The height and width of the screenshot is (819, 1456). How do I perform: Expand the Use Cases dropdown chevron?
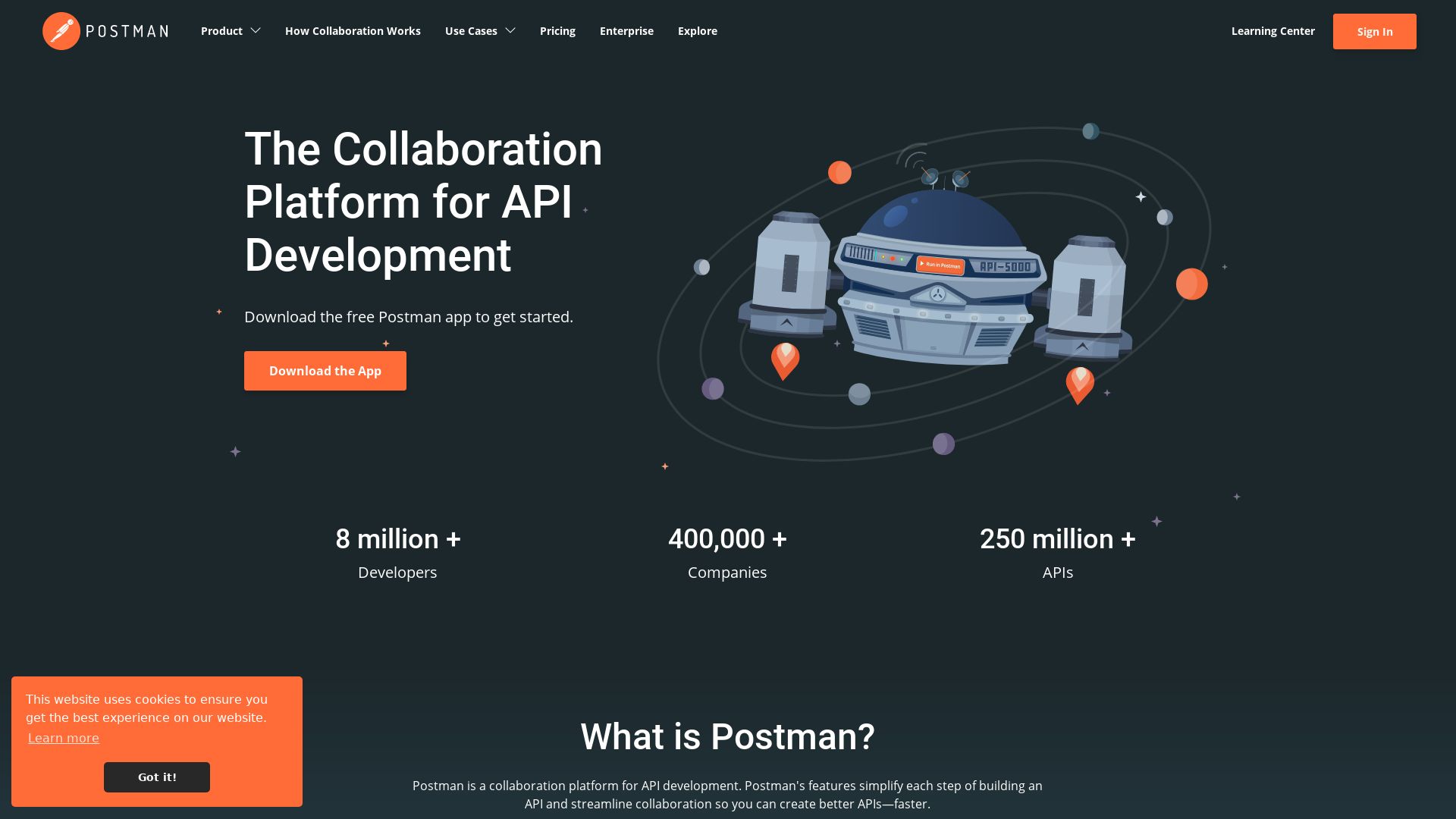point(510,31)
